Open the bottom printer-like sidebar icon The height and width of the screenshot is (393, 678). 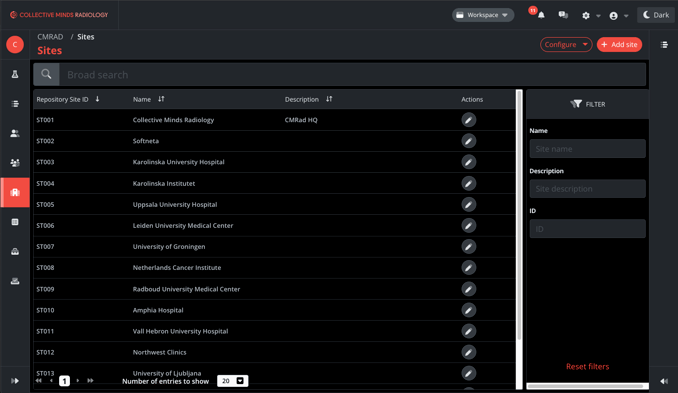click(x=15, y=281)
